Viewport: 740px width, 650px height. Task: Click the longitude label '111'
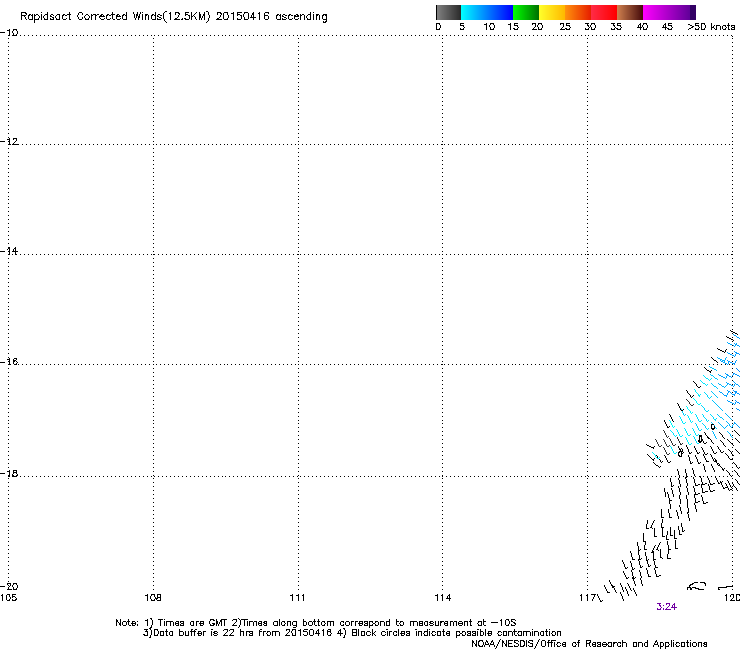(297, 598)
